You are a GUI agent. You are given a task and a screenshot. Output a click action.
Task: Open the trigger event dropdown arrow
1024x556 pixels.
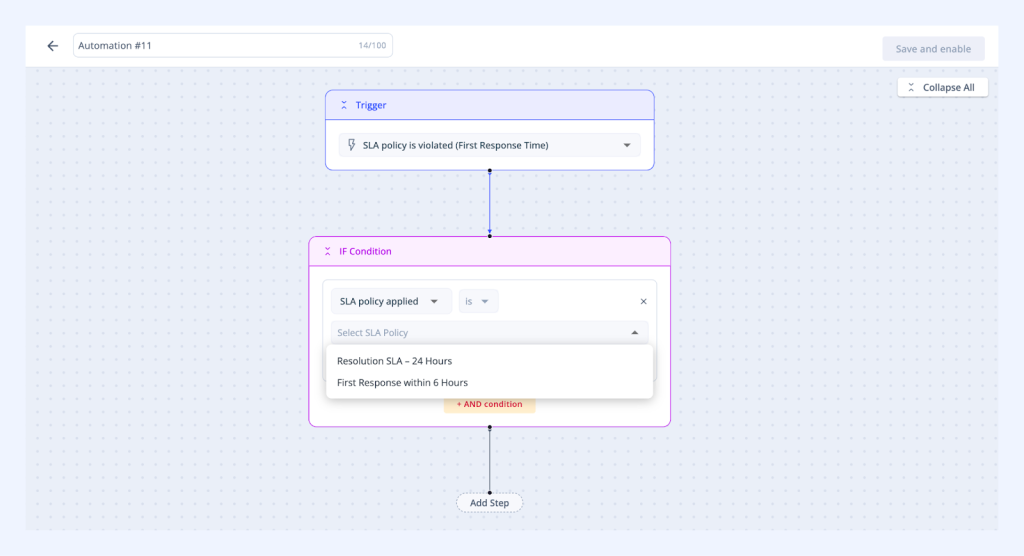(x=627, y=145)
